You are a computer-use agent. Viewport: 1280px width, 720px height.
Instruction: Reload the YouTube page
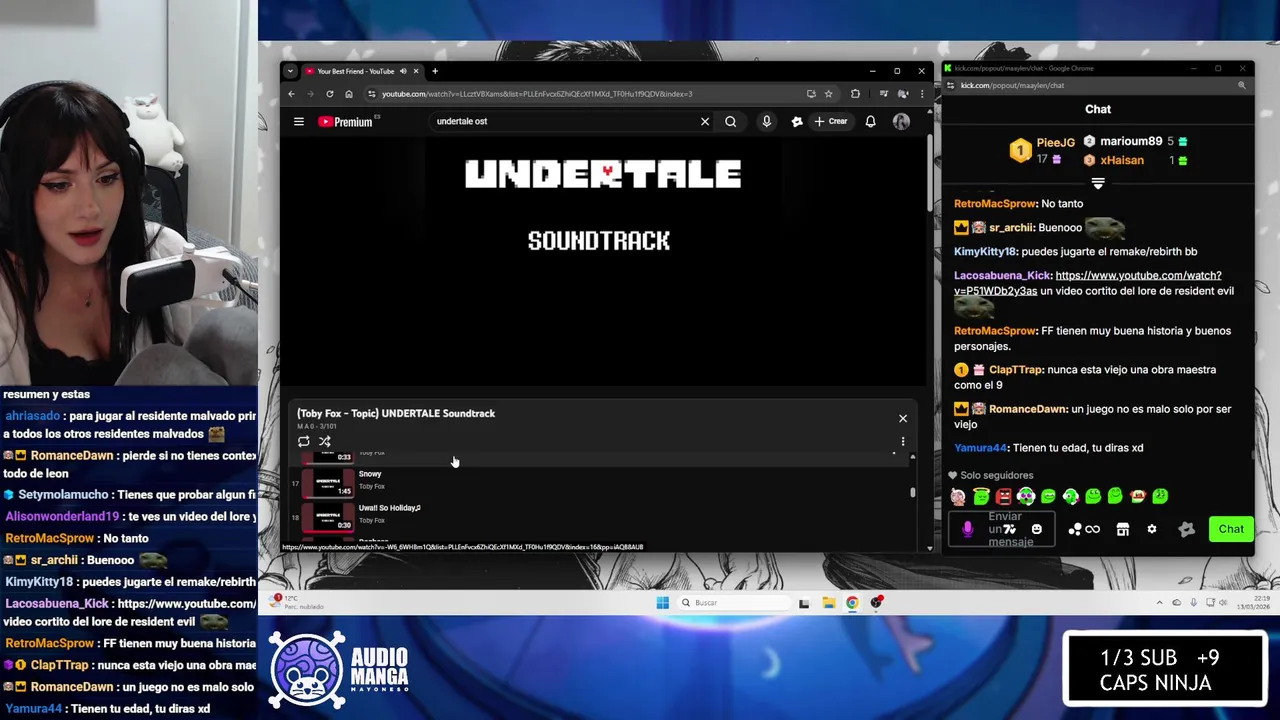329,94
